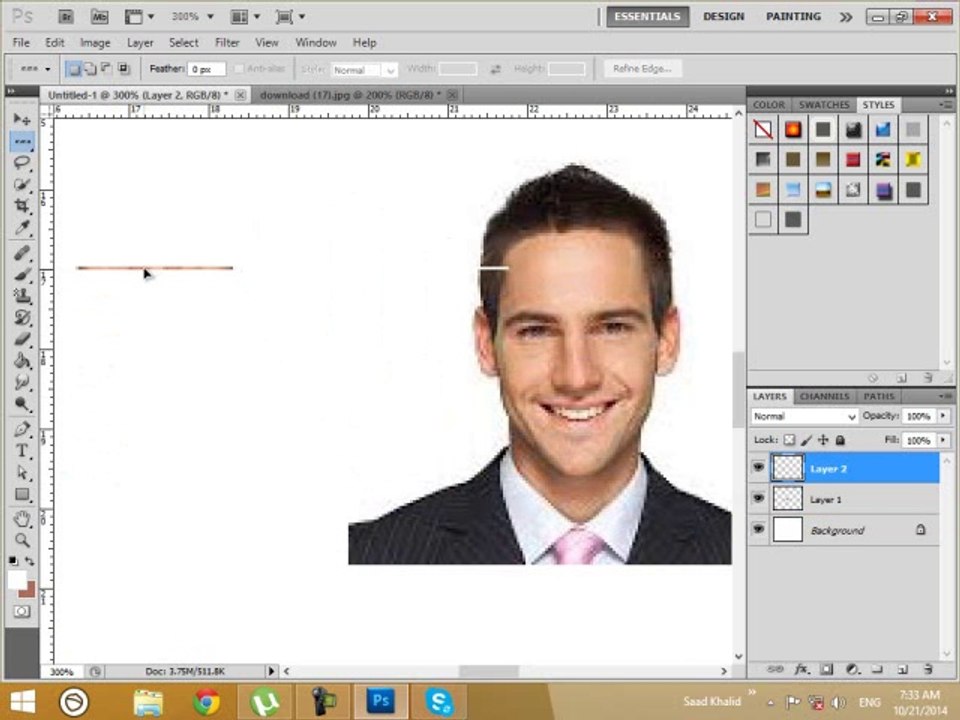
Task: Switch to the Channels tab
Action: click(x=824, y=396)
